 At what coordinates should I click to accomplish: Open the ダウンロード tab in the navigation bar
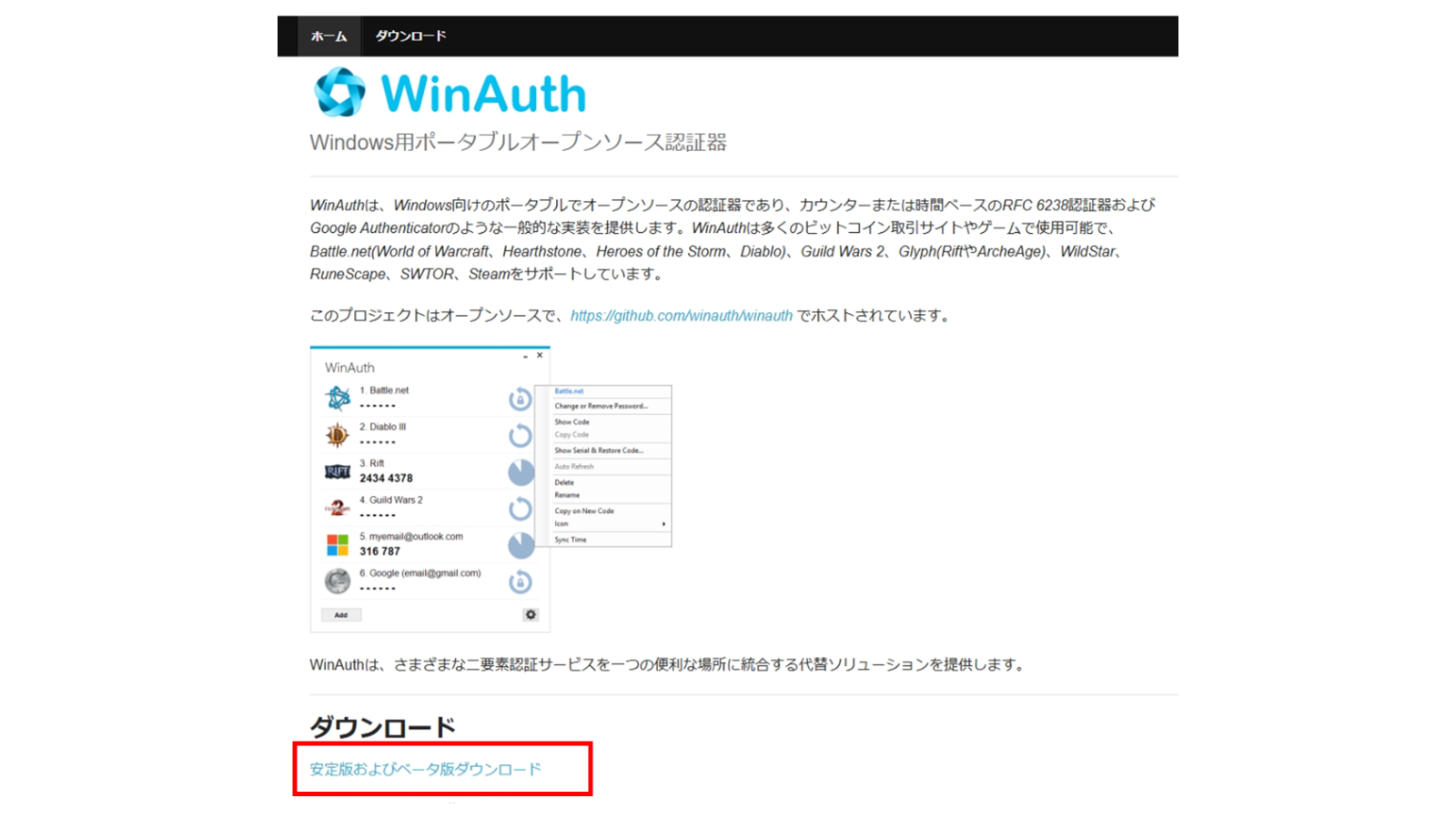tap(410, 36)
